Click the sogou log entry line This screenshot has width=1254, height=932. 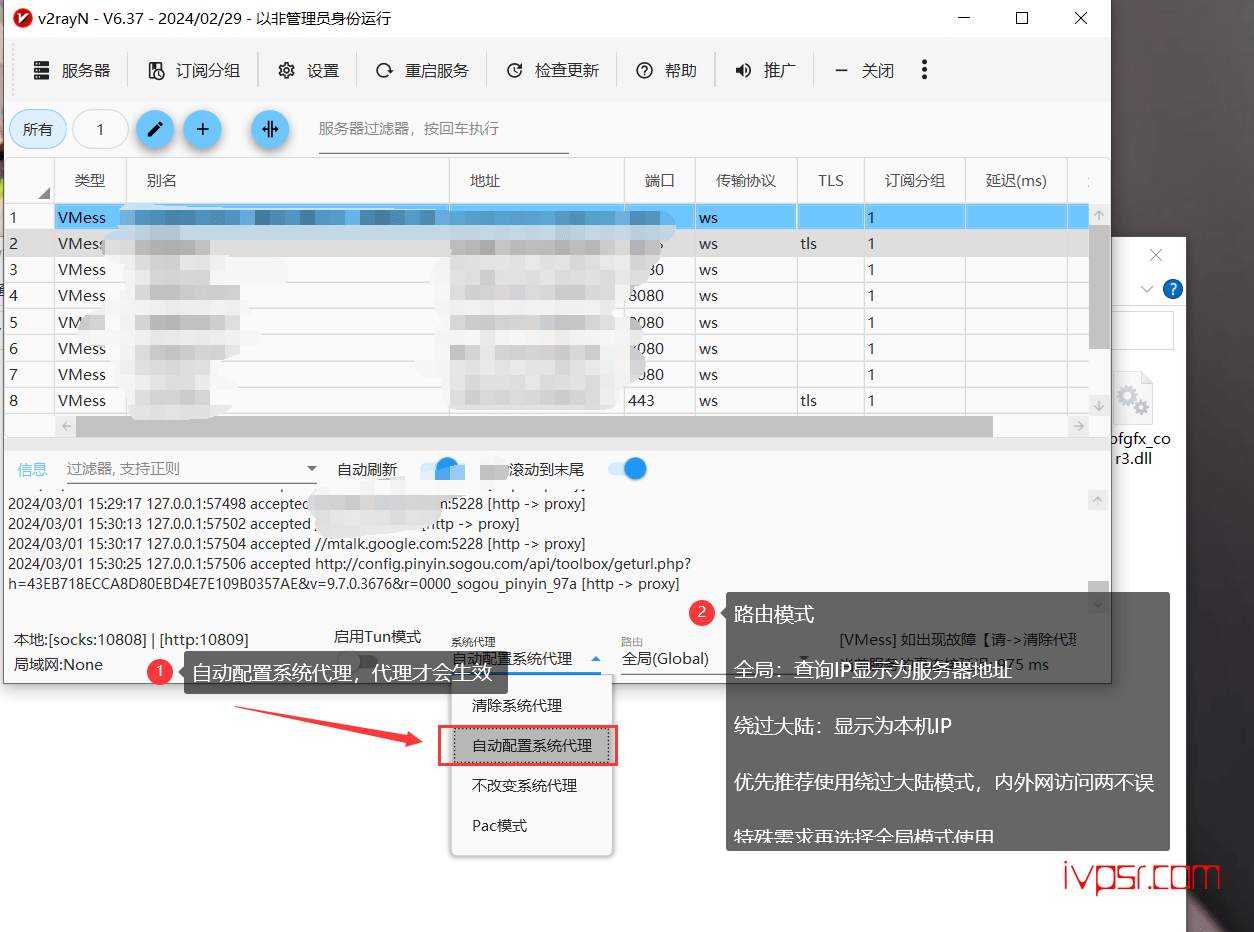pyautogui.click(x=349, y=574)
